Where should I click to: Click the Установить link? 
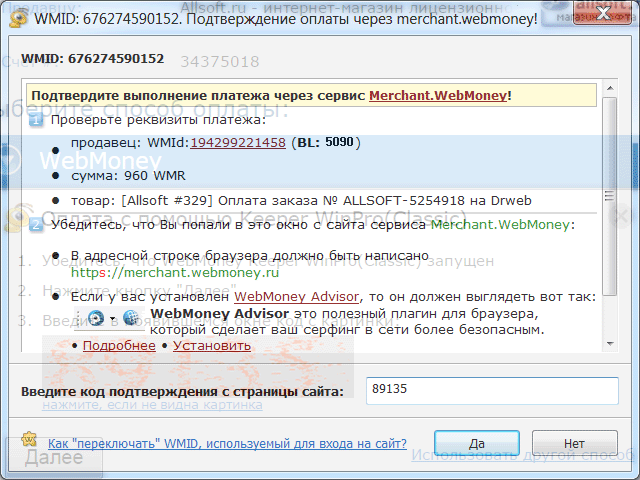212,346
